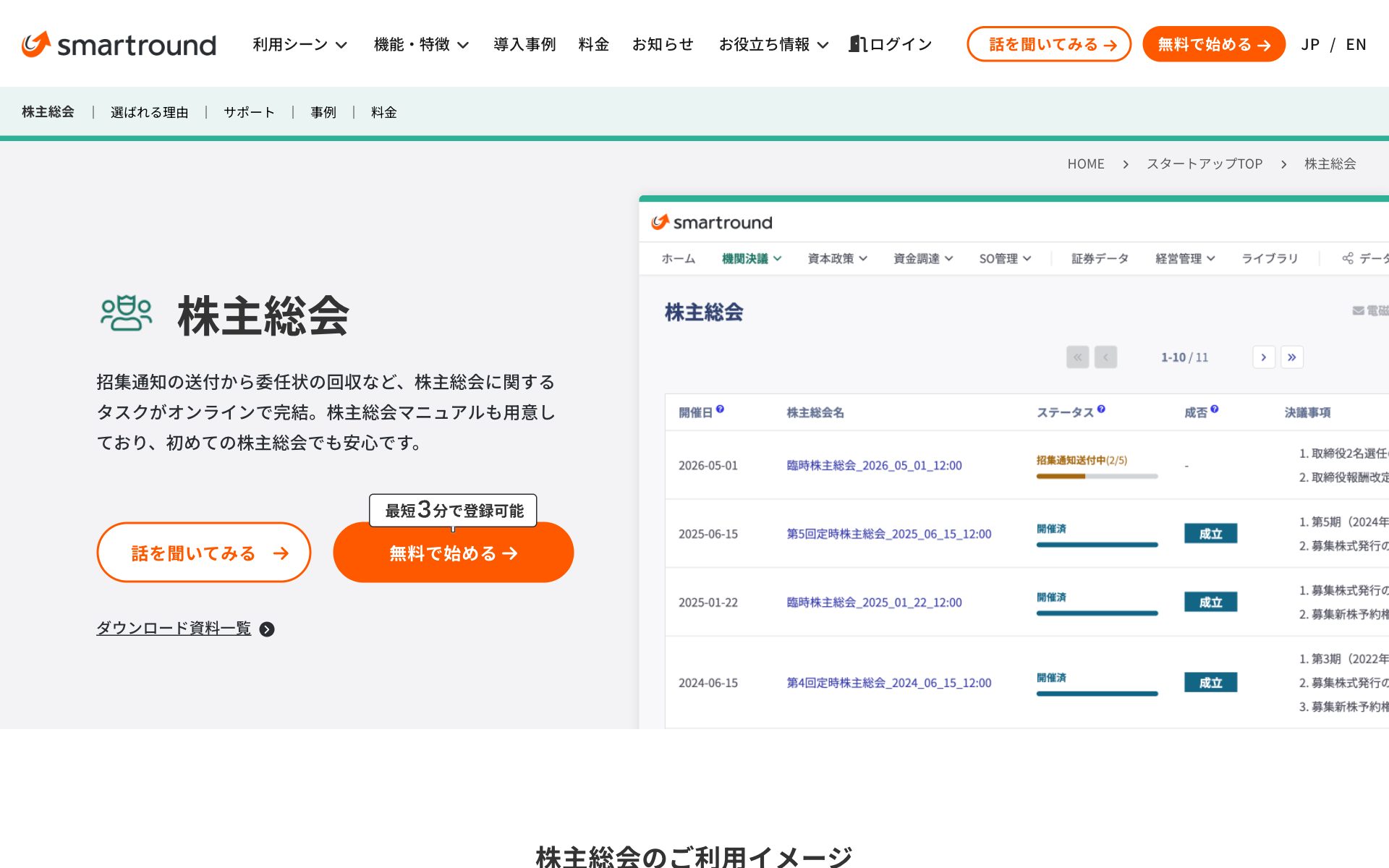Click breadcrumb chevron after スタートアップTOP
Screen dimensions: 1389x868
coord(1284,165)
